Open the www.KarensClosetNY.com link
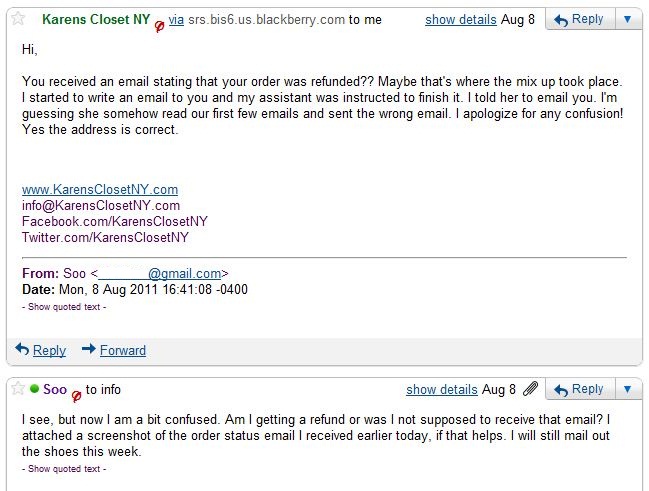Viewport: 649px width, 491px height. (x=100, y=189)
